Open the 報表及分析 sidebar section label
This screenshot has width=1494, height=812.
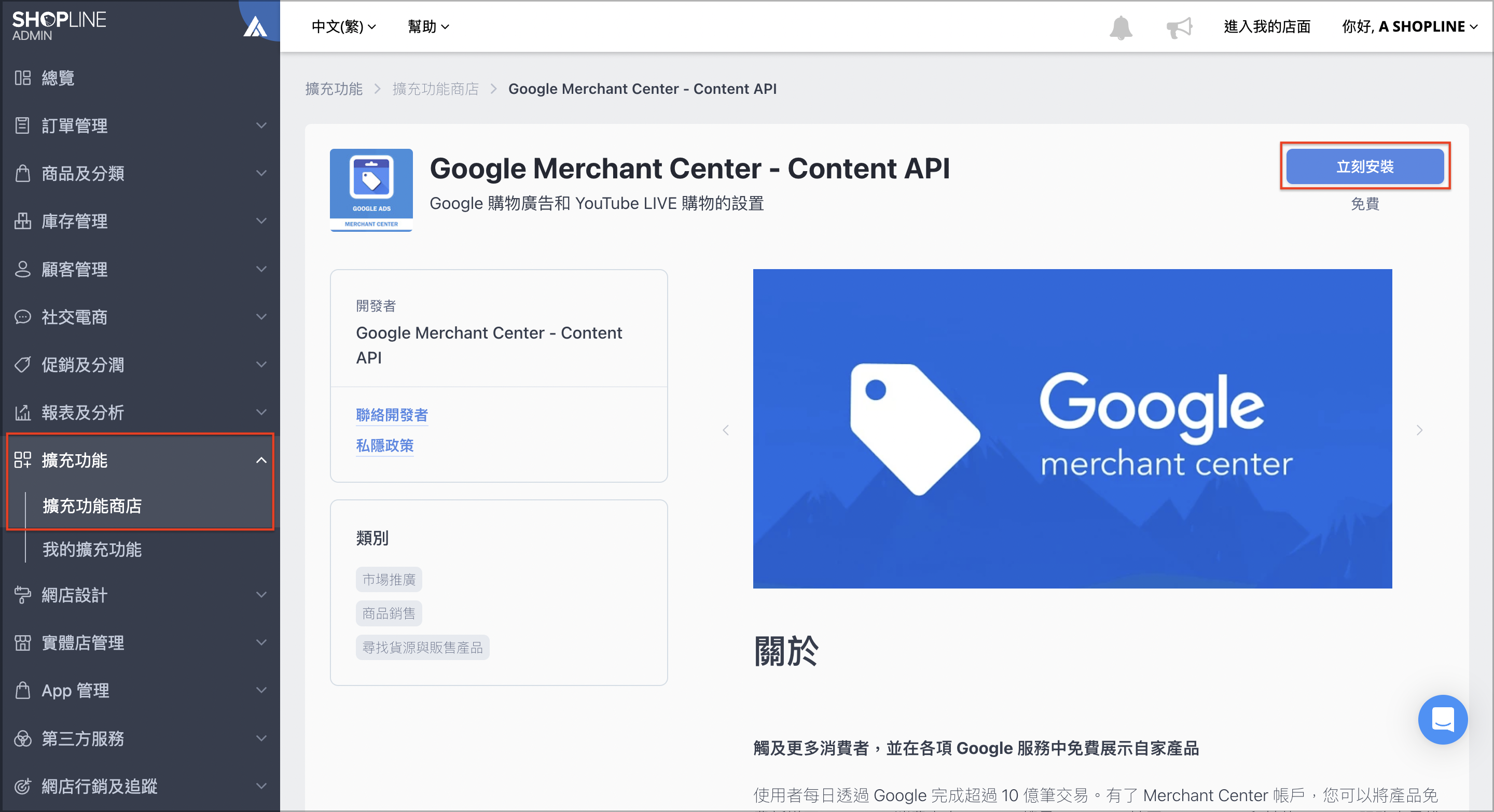click(82, 412)
